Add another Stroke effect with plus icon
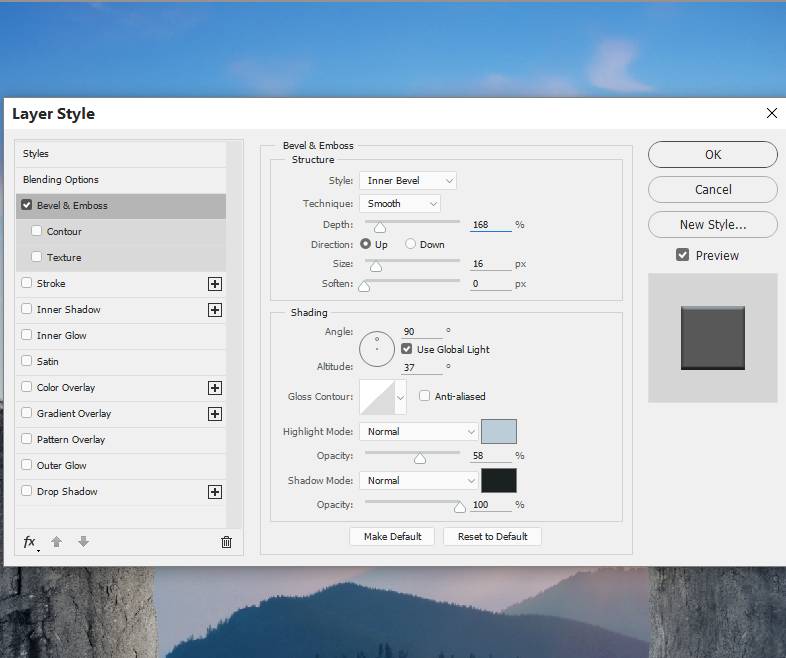The width and height of the screenshot is (786, 658). coord(215,284)
